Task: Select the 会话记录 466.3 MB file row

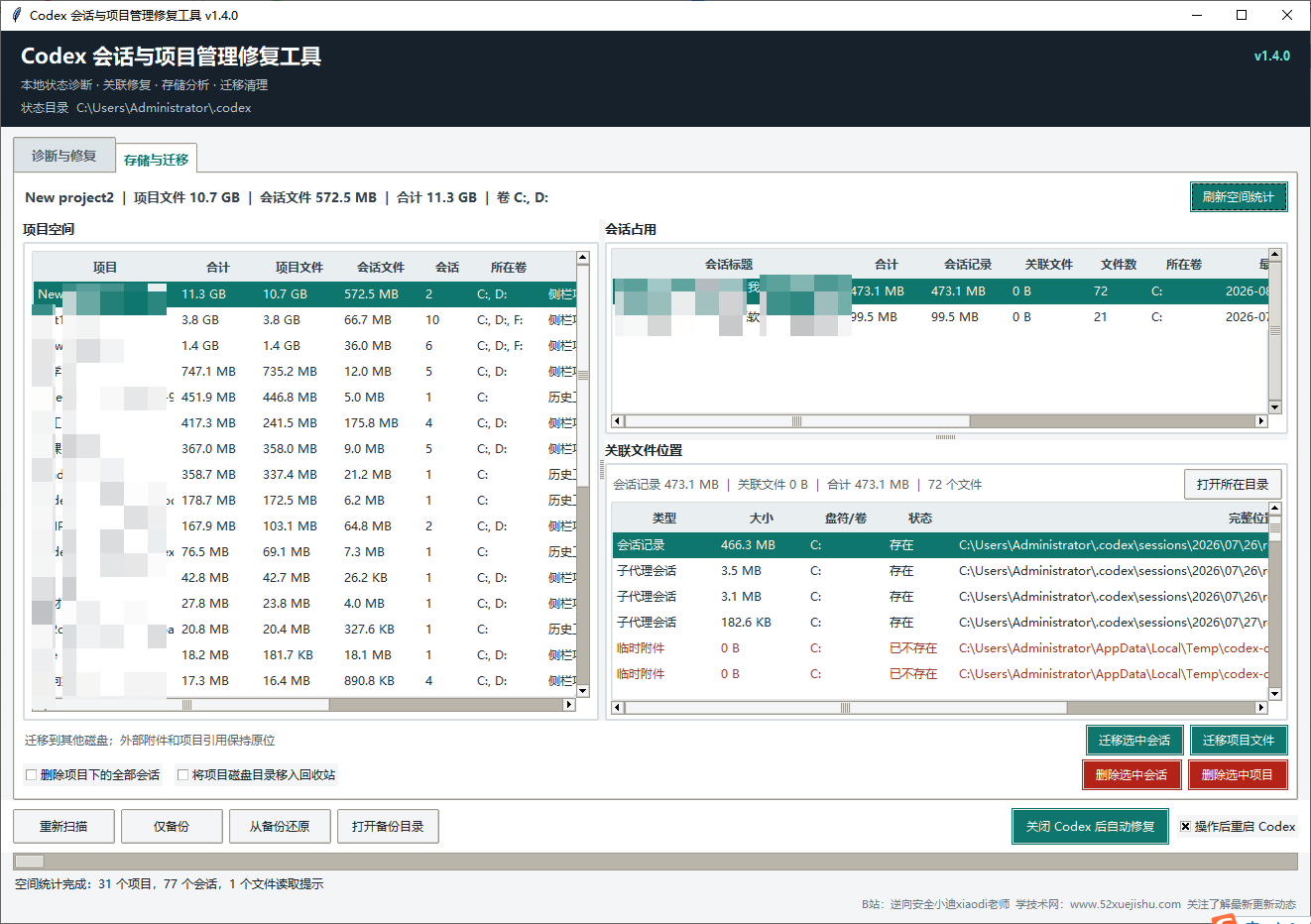Action: [x=940, y=545]
